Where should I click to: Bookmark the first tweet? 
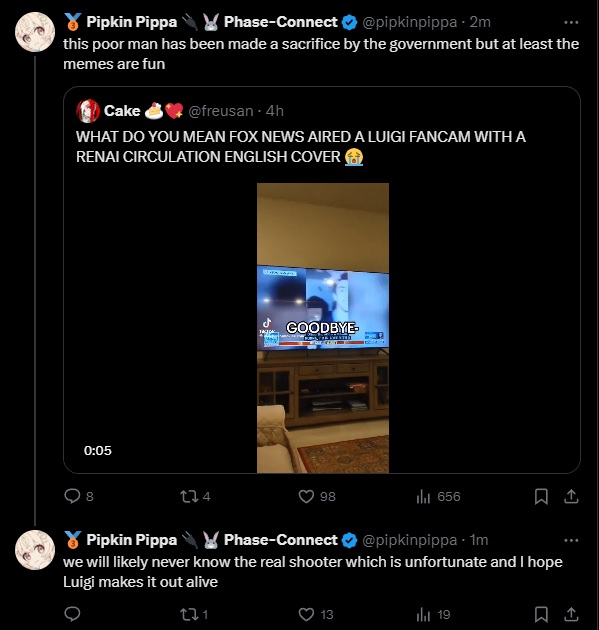(541, 497)
